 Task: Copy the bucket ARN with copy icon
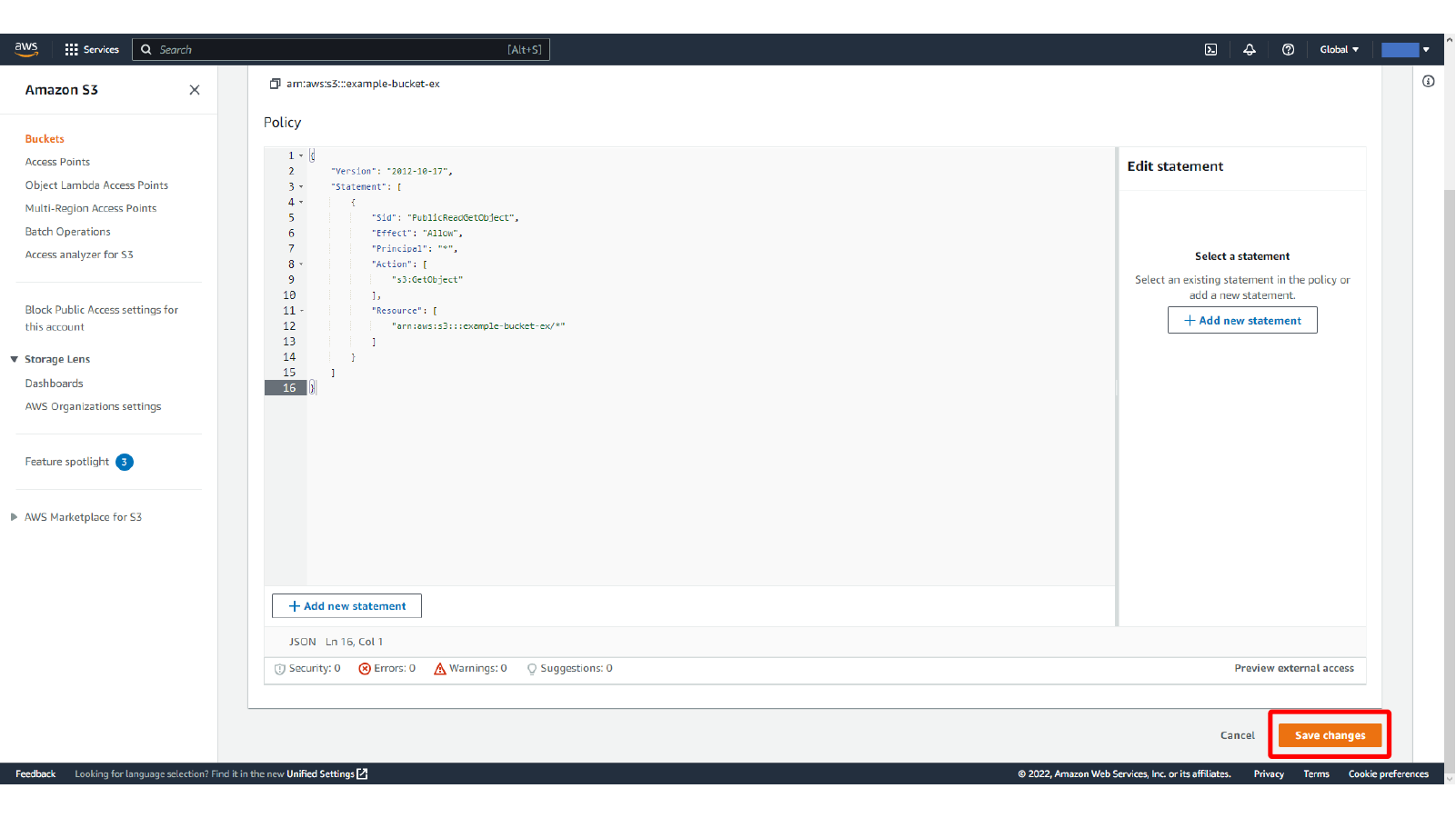pos(275,84)
